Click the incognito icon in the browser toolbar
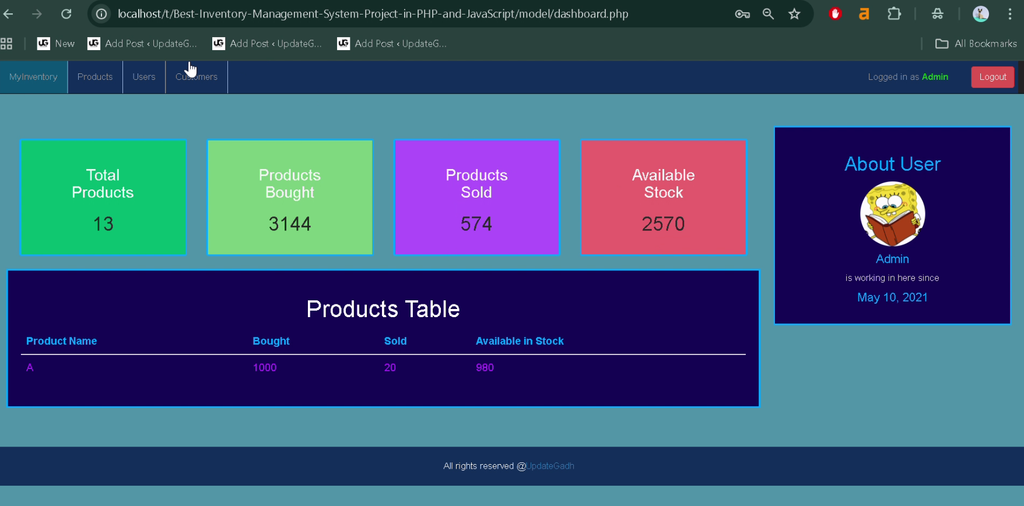 [x=937, y=14]
